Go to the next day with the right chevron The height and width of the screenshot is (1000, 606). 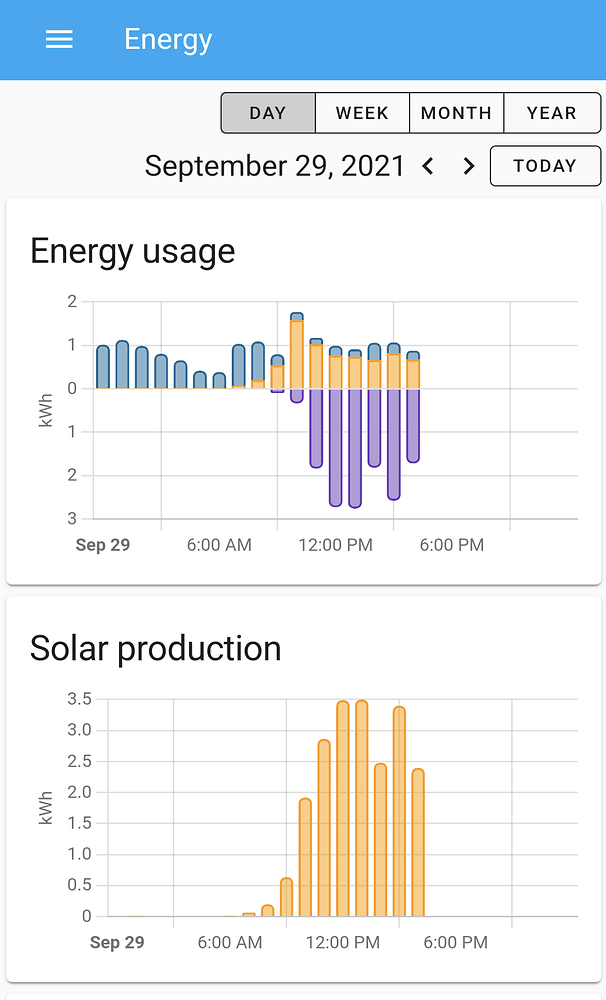click(468, 166)
